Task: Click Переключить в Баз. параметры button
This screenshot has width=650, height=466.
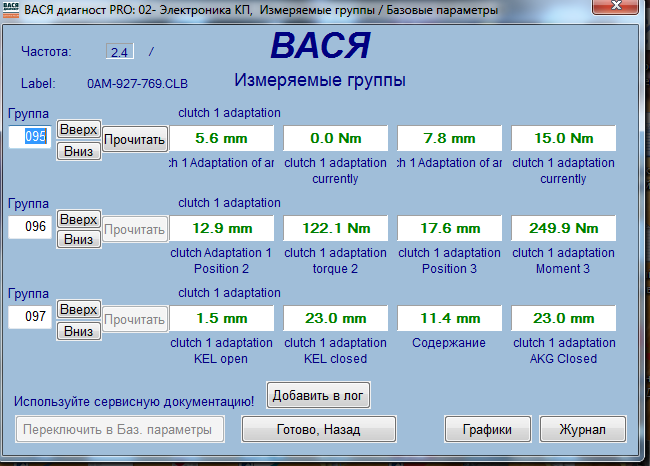Action: point(120,429)
